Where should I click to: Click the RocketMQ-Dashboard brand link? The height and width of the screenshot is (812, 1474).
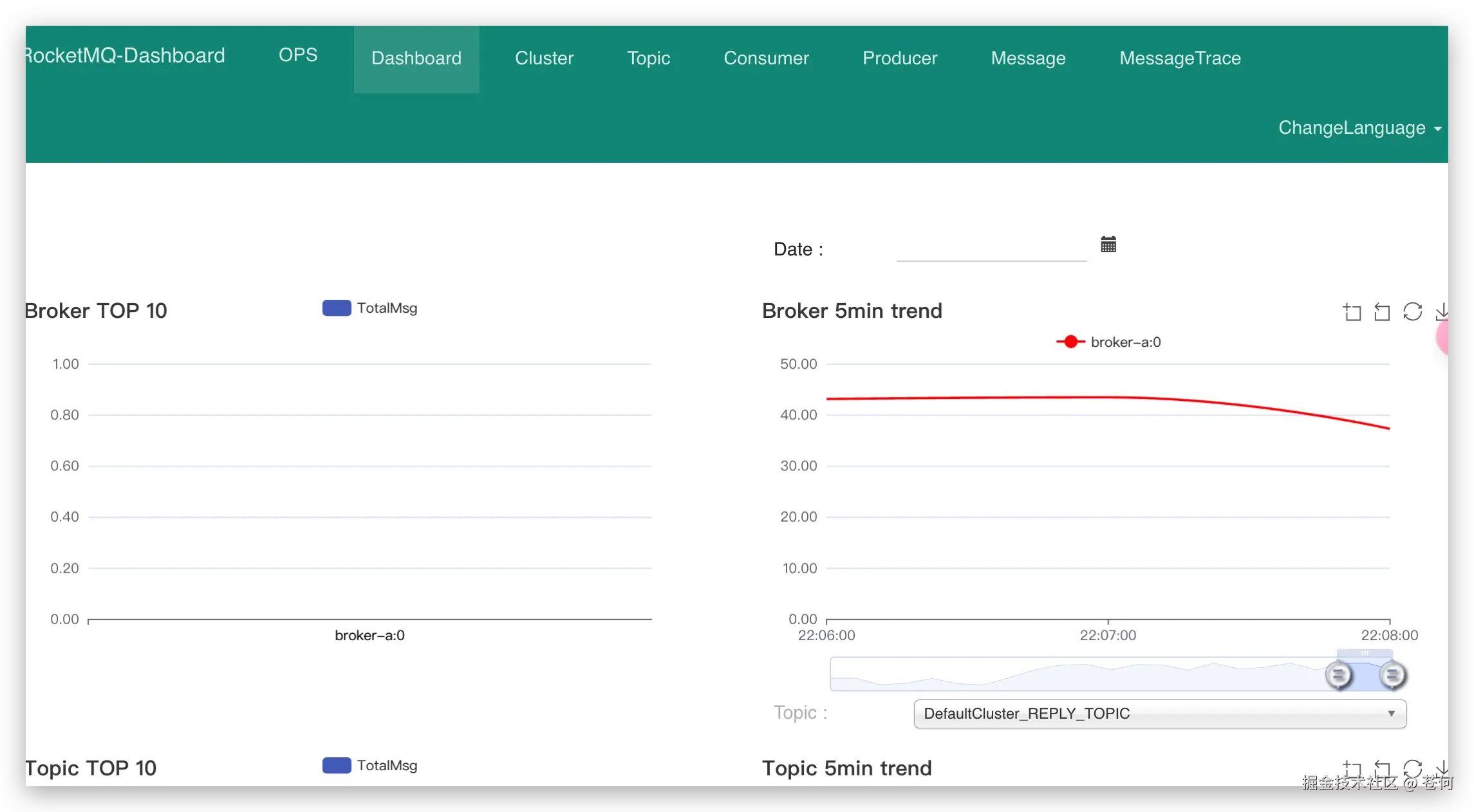point(125,56)
